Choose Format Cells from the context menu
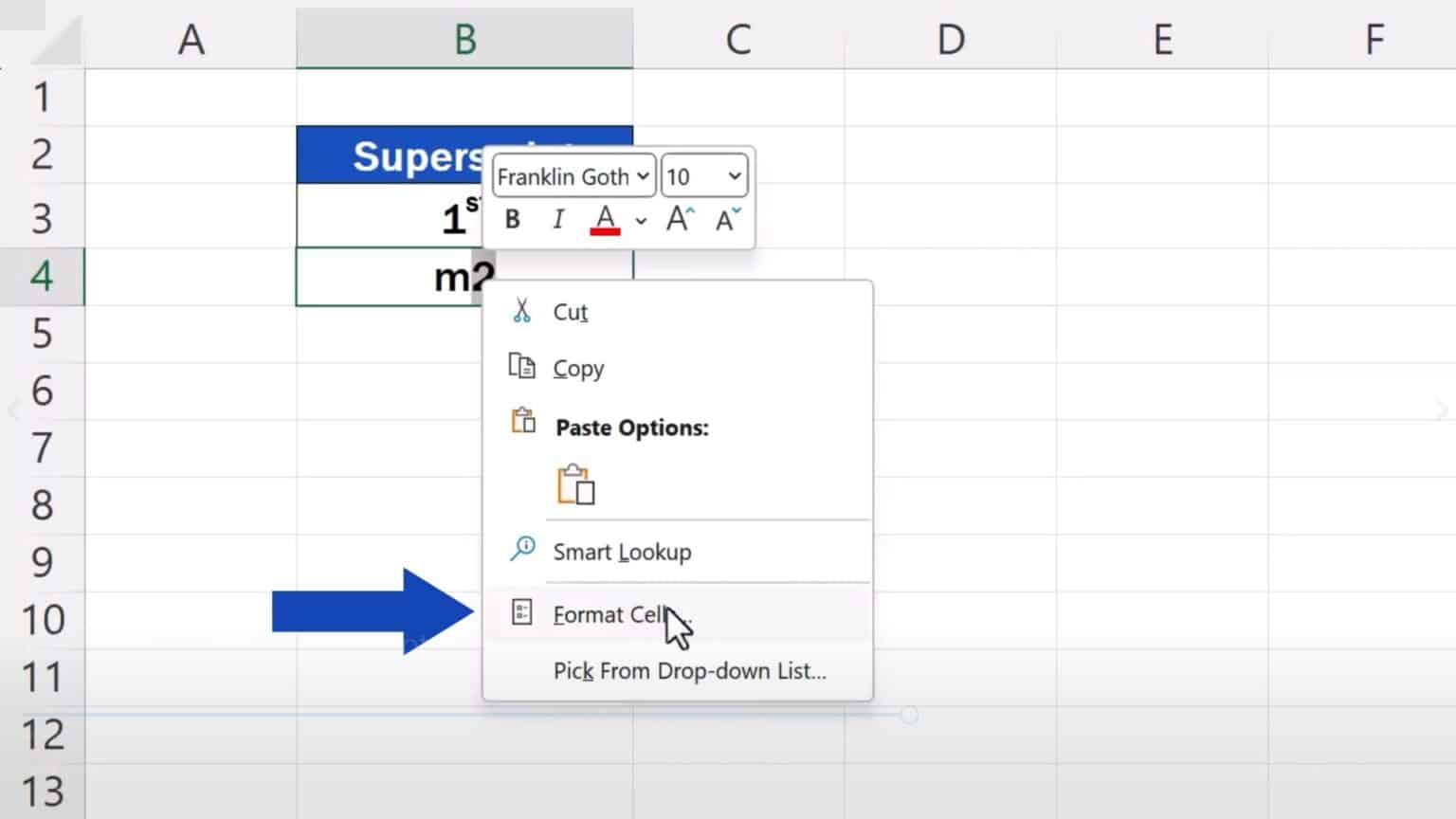This screenshot has width=1456, height=819. (x=611, y=614)
